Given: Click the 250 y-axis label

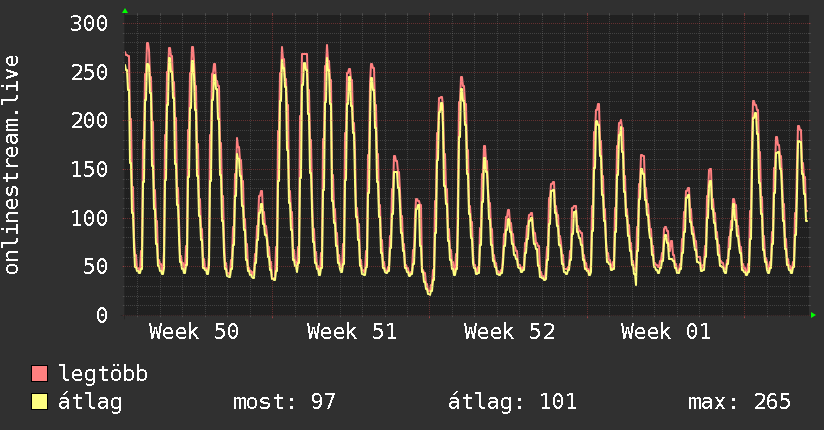Looking at the screenshot, I should (89, 72).
